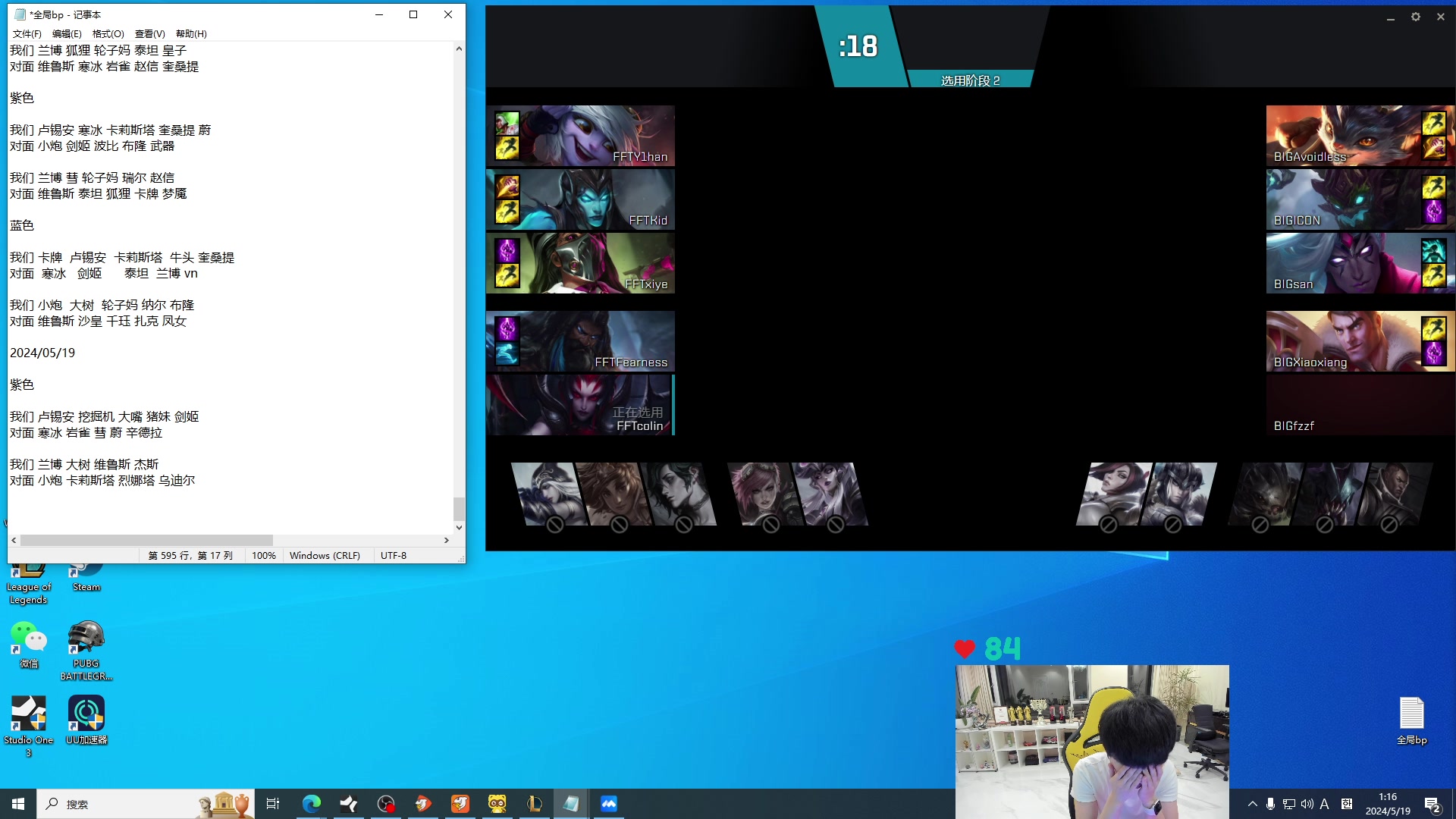
Task: Open 编辑(E) menu in Notepad
Action: 67,33
